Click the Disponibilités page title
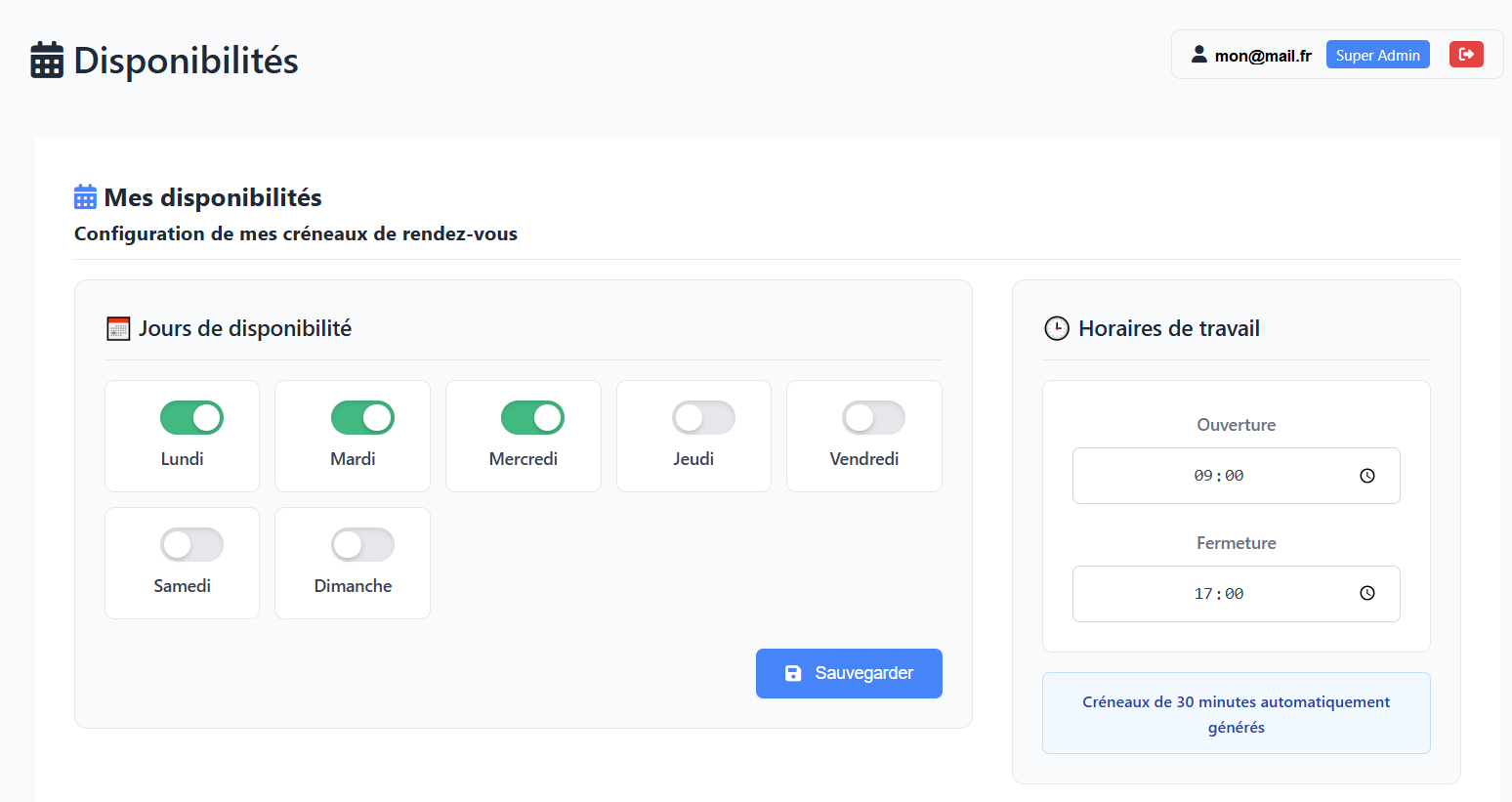The width and height of the screenshot is (1512, 802). click(x=186, y=61)
